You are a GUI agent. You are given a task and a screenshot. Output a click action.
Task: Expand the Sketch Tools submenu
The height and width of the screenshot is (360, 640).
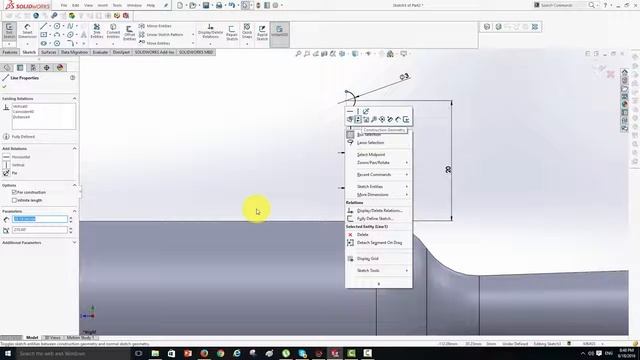coord(378,270)
